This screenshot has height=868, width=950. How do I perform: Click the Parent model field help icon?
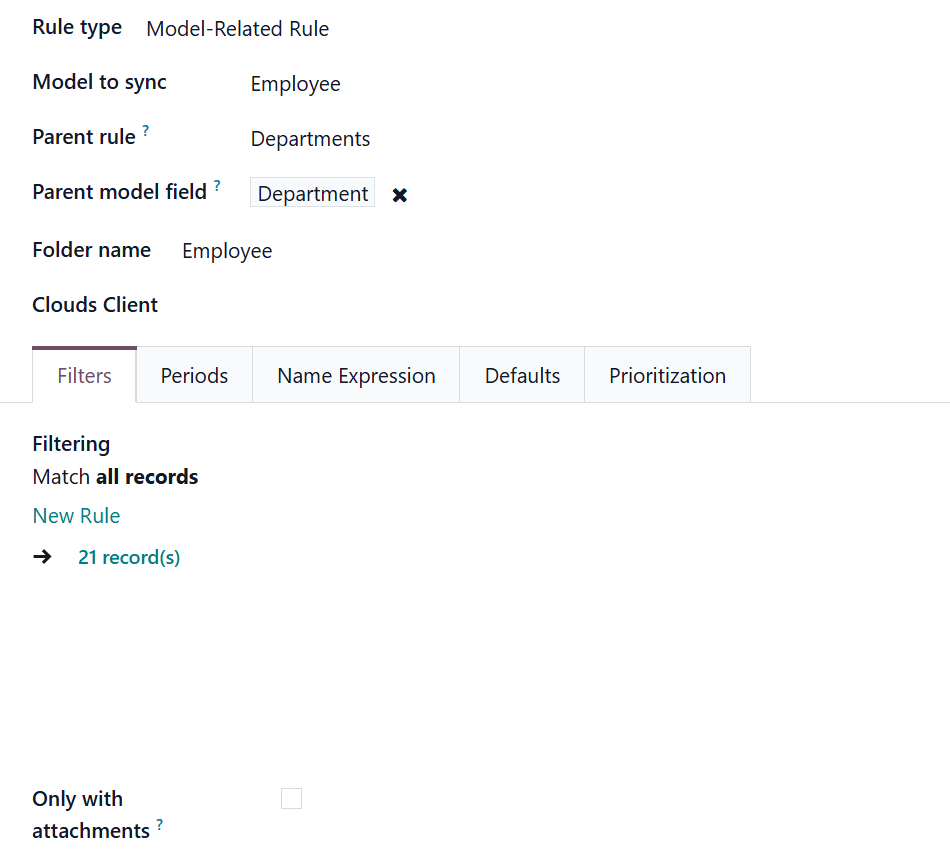pyautogui.click(x=217, y=186)
